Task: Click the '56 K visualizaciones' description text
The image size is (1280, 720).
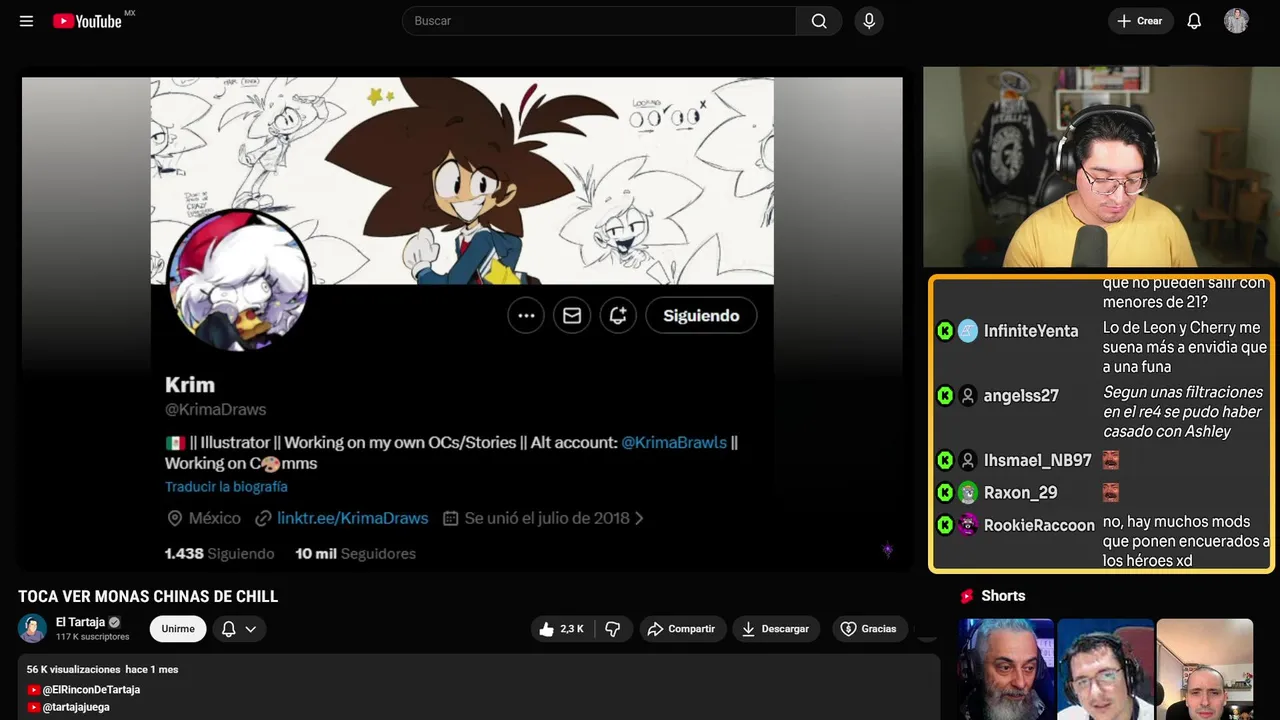Action: pyautogui.click(x=73, y=670)
